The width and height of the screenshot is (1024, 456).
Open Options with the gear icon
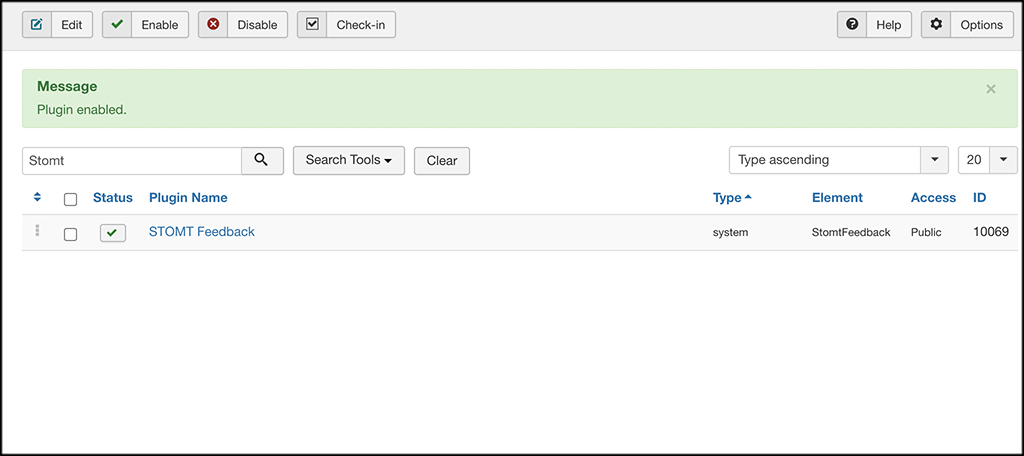coord(967,25)
